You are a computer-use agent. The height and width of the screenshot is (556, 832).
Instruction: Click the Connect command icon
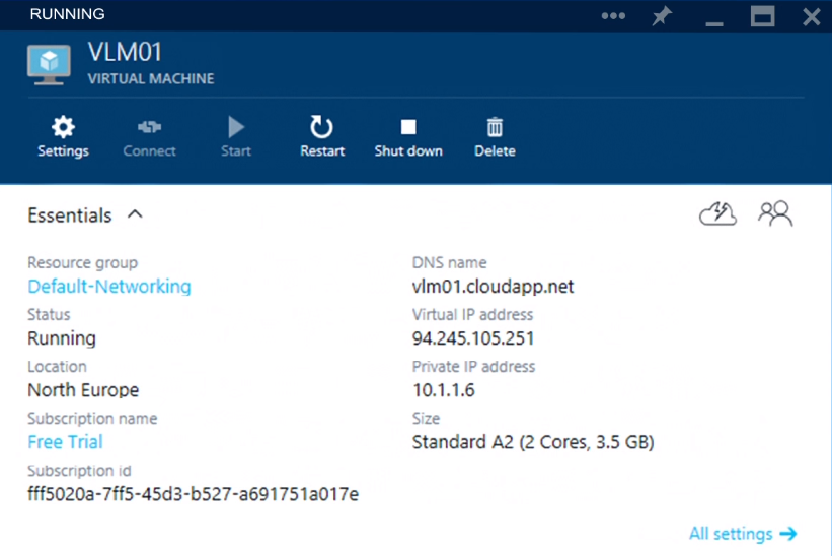click(149, 127)
